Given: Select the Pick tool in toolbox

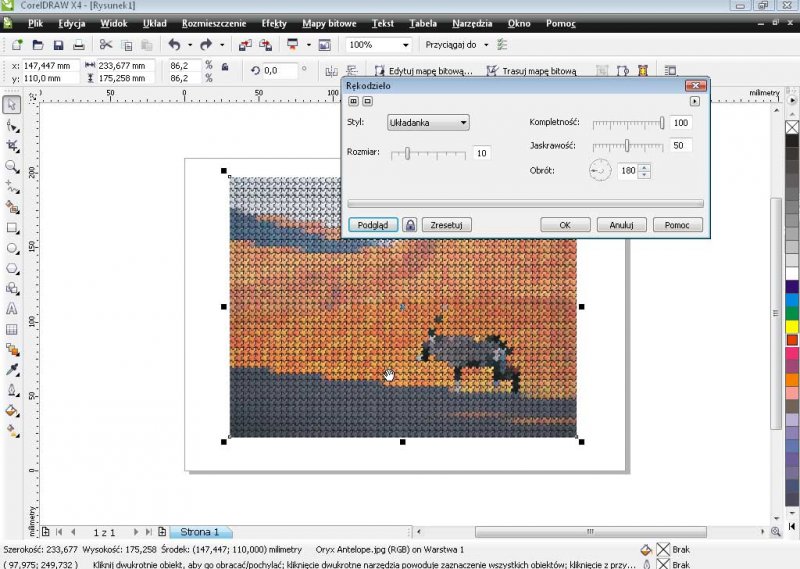Looking at the screenshot, I should pyautogui.click(x=12, y=105).
